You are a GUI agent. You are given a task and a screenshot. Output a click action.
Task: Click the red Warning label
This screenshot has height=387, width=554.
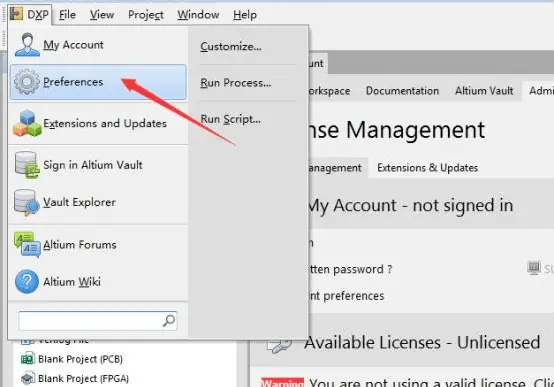tap(282, 382)
